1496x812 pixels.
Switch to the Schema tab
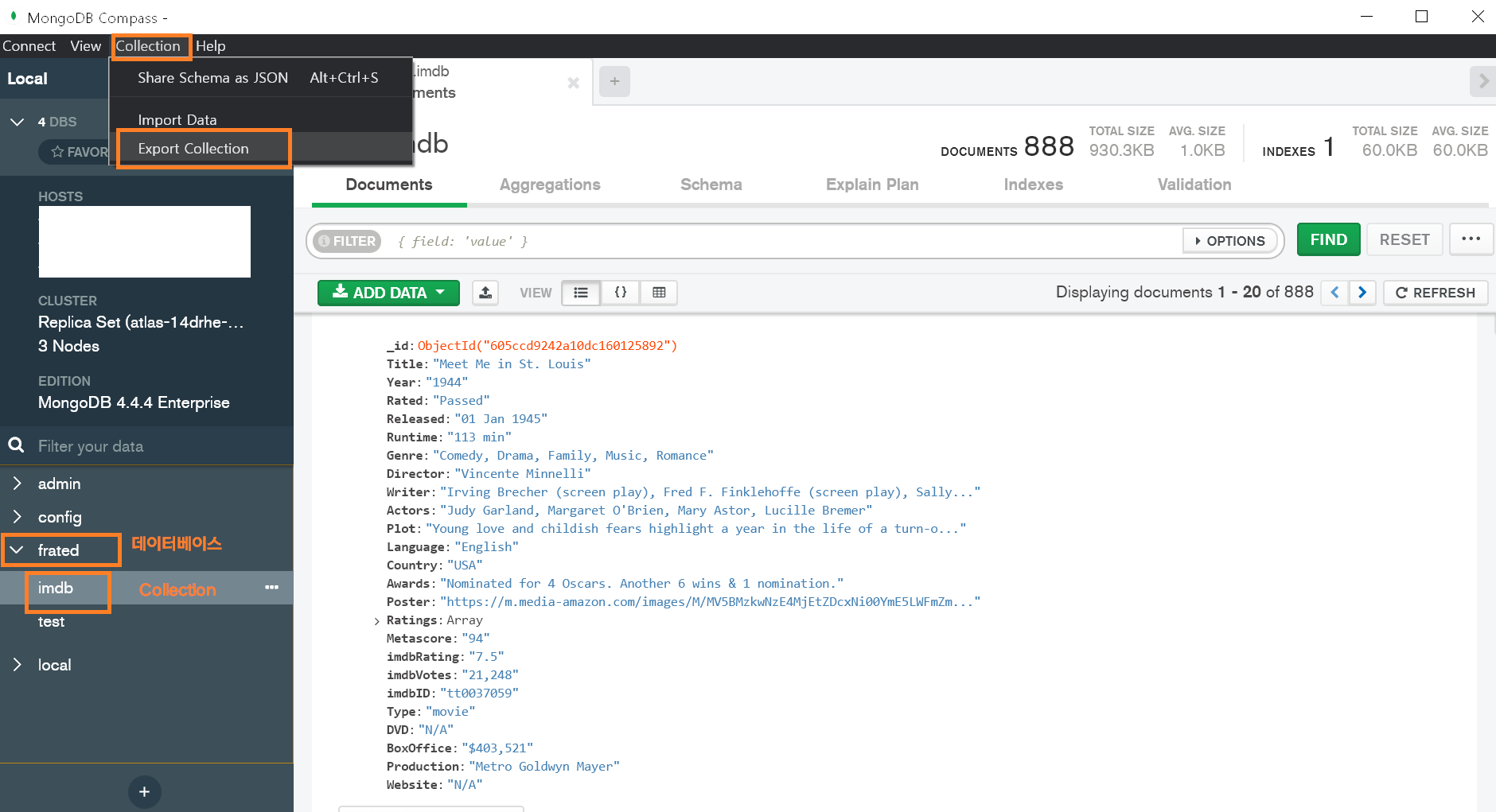click(x=711, y=185)
